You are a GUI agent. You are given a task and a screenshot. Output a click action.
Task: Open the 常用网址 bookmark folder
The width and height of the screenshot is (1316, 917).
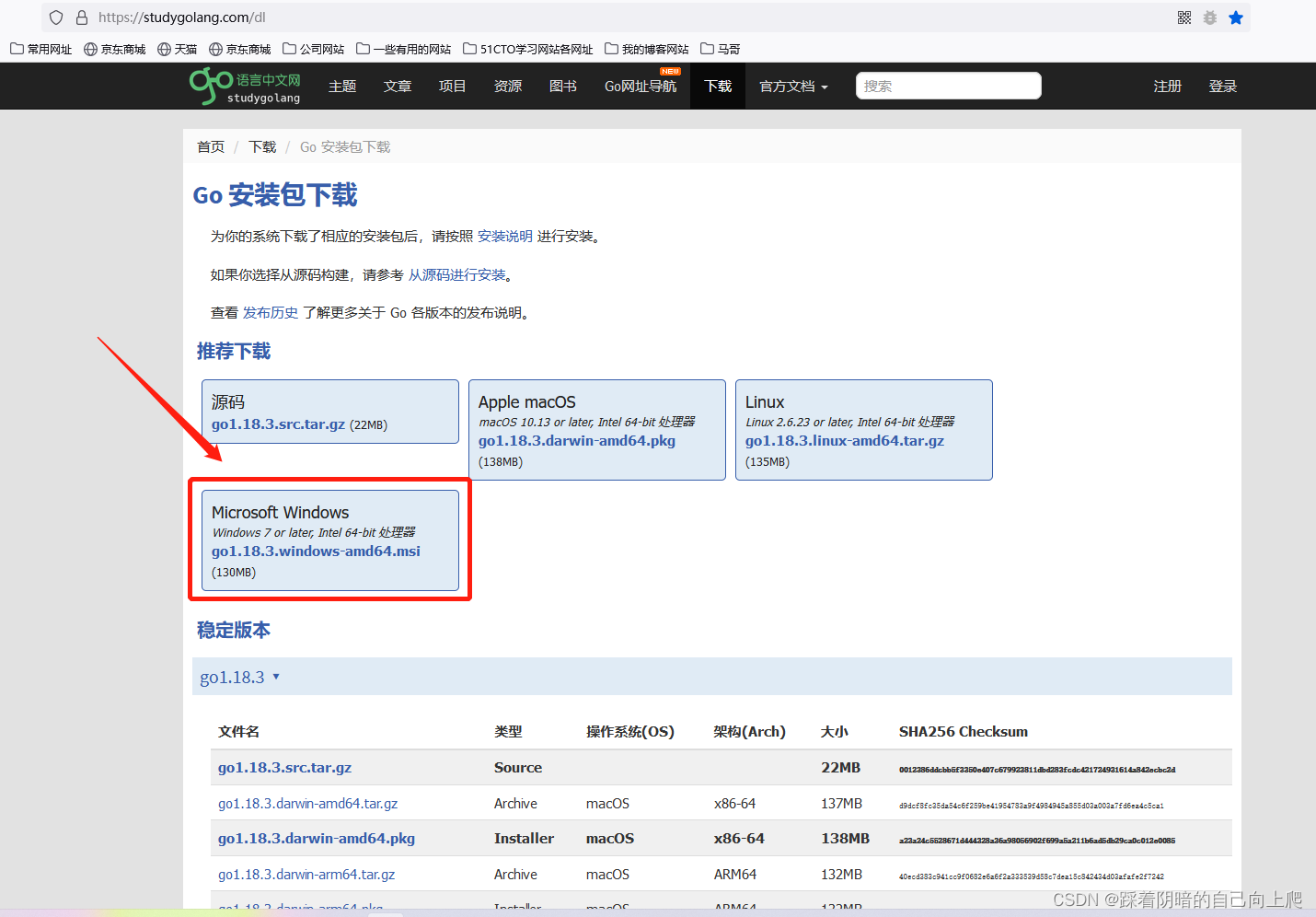[41, 49]
